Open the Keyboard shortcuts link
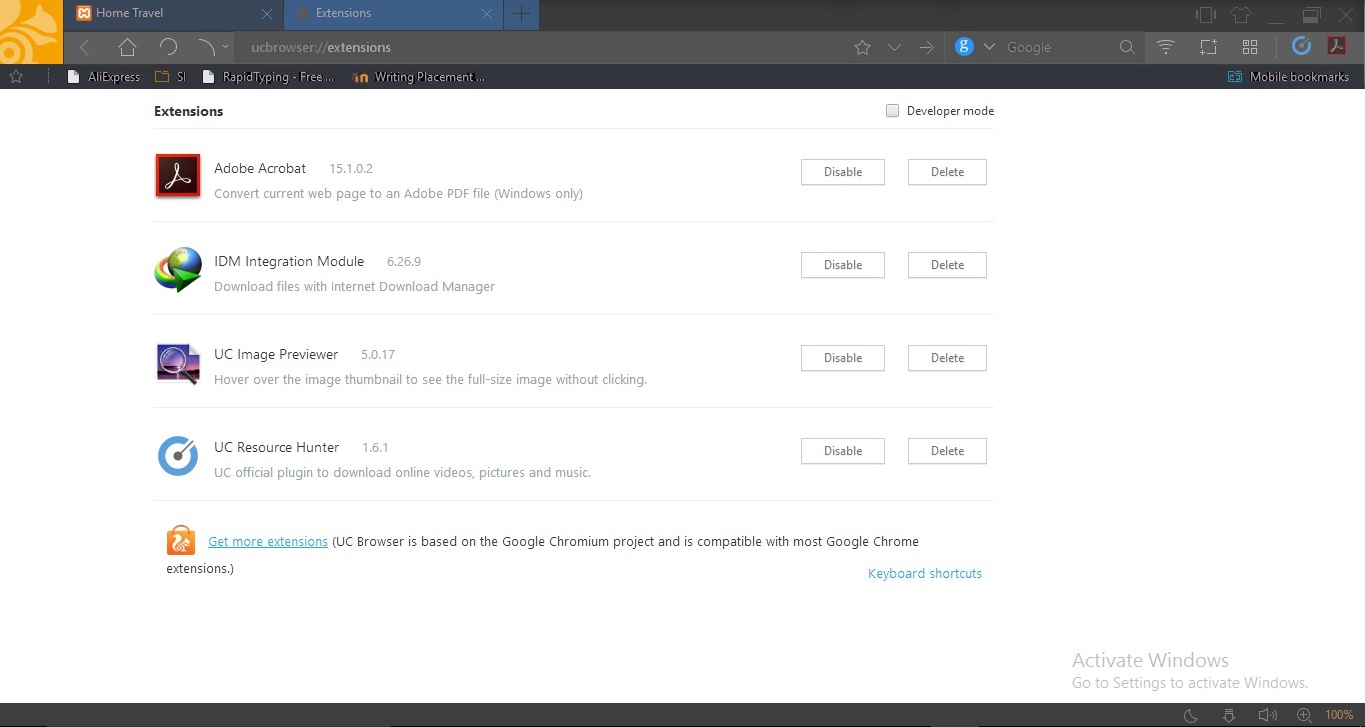This screenshot has width=1365, height=727. [x=924, y=574]
